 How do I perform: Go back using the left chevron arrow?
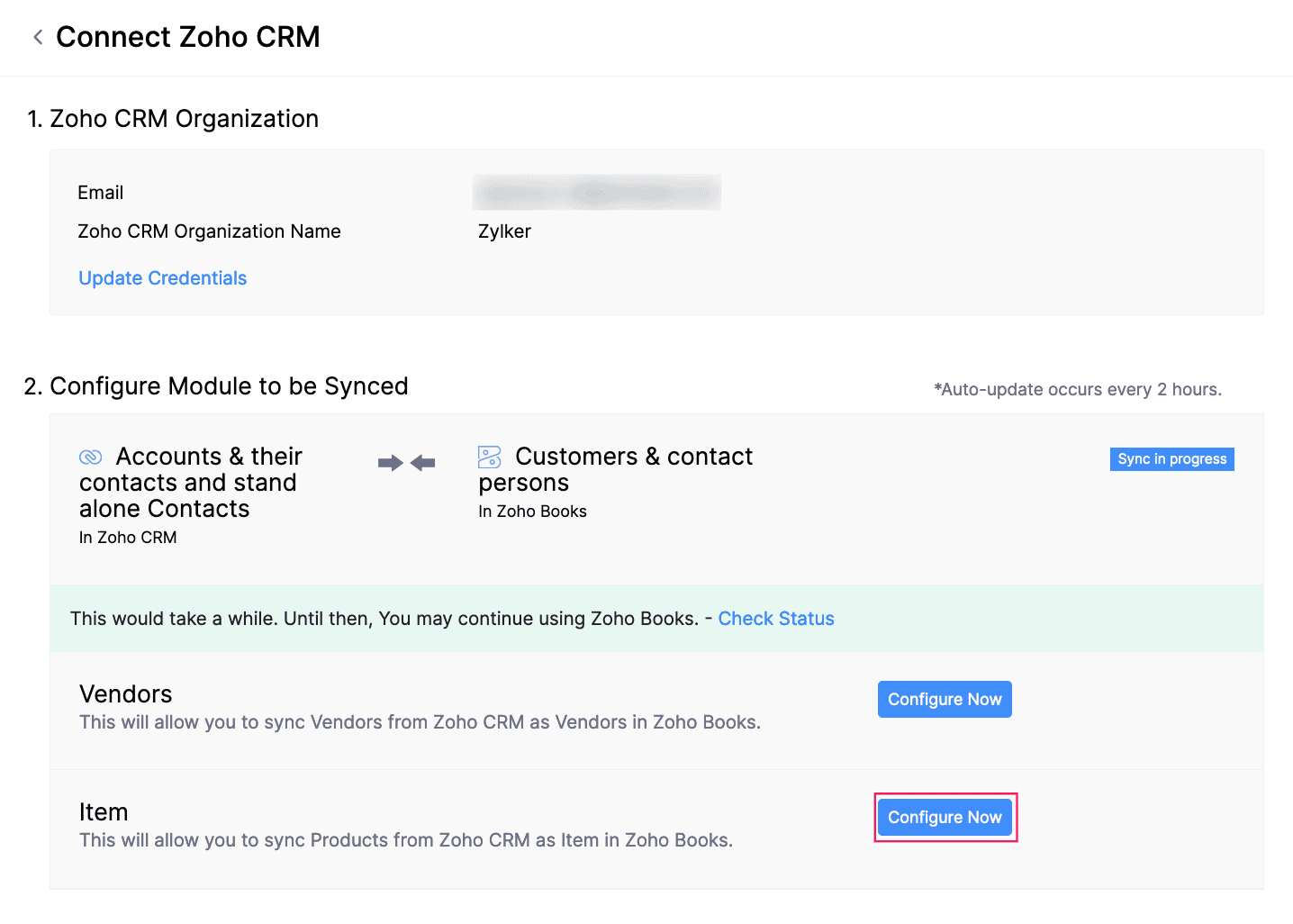(38, 37)
